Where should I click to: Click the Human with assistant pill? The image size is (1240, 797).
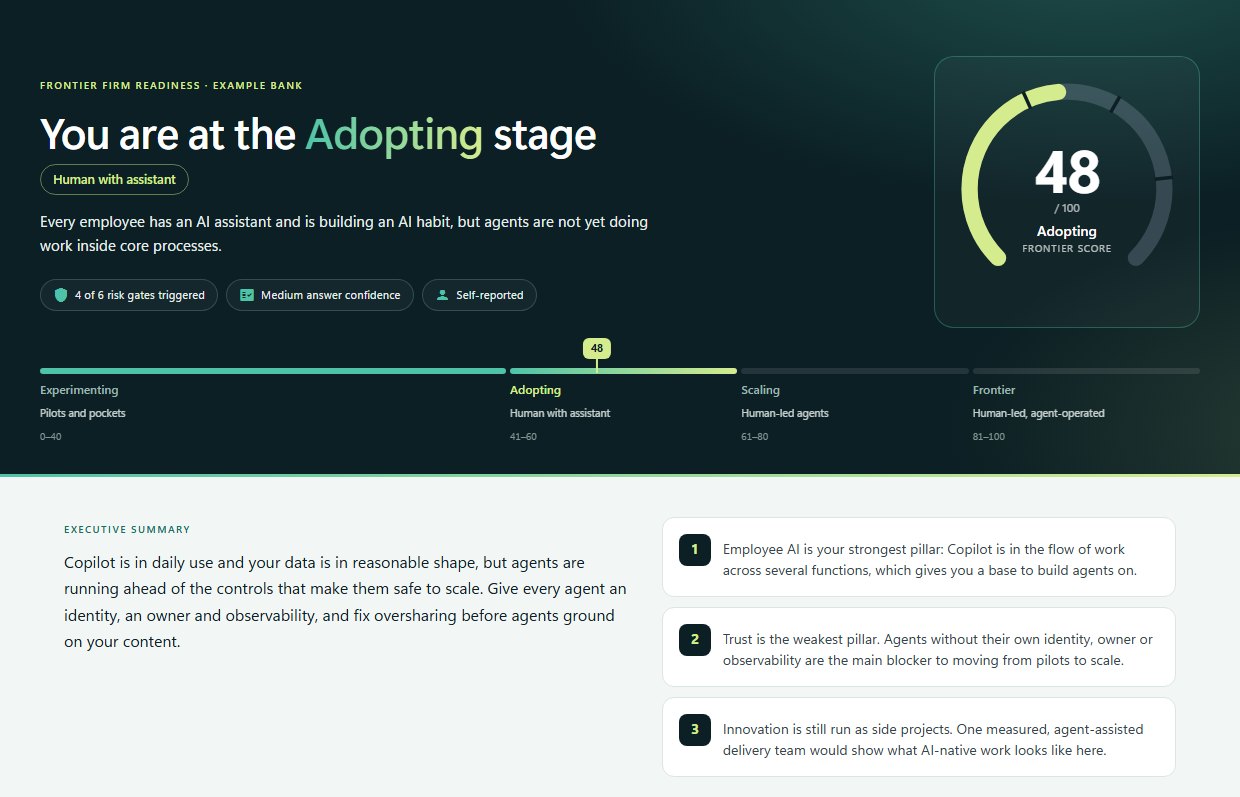coord(114,180)
